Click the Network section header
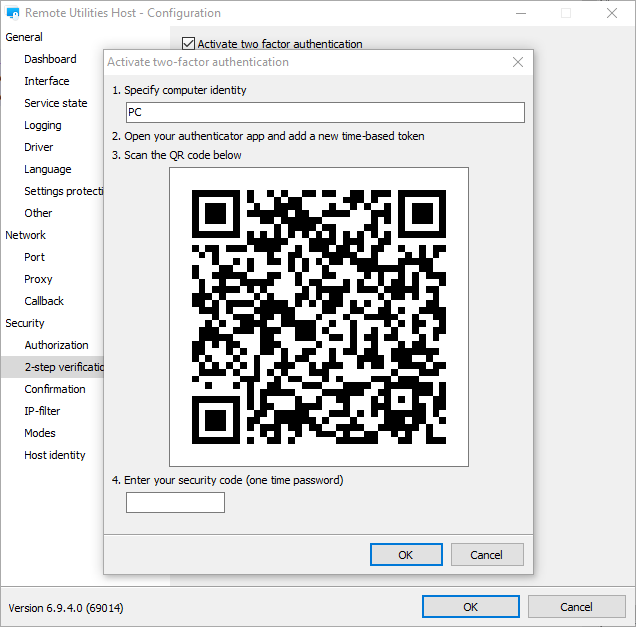The height and width of the screenshot is (627, 636). [x=26, y=235]
